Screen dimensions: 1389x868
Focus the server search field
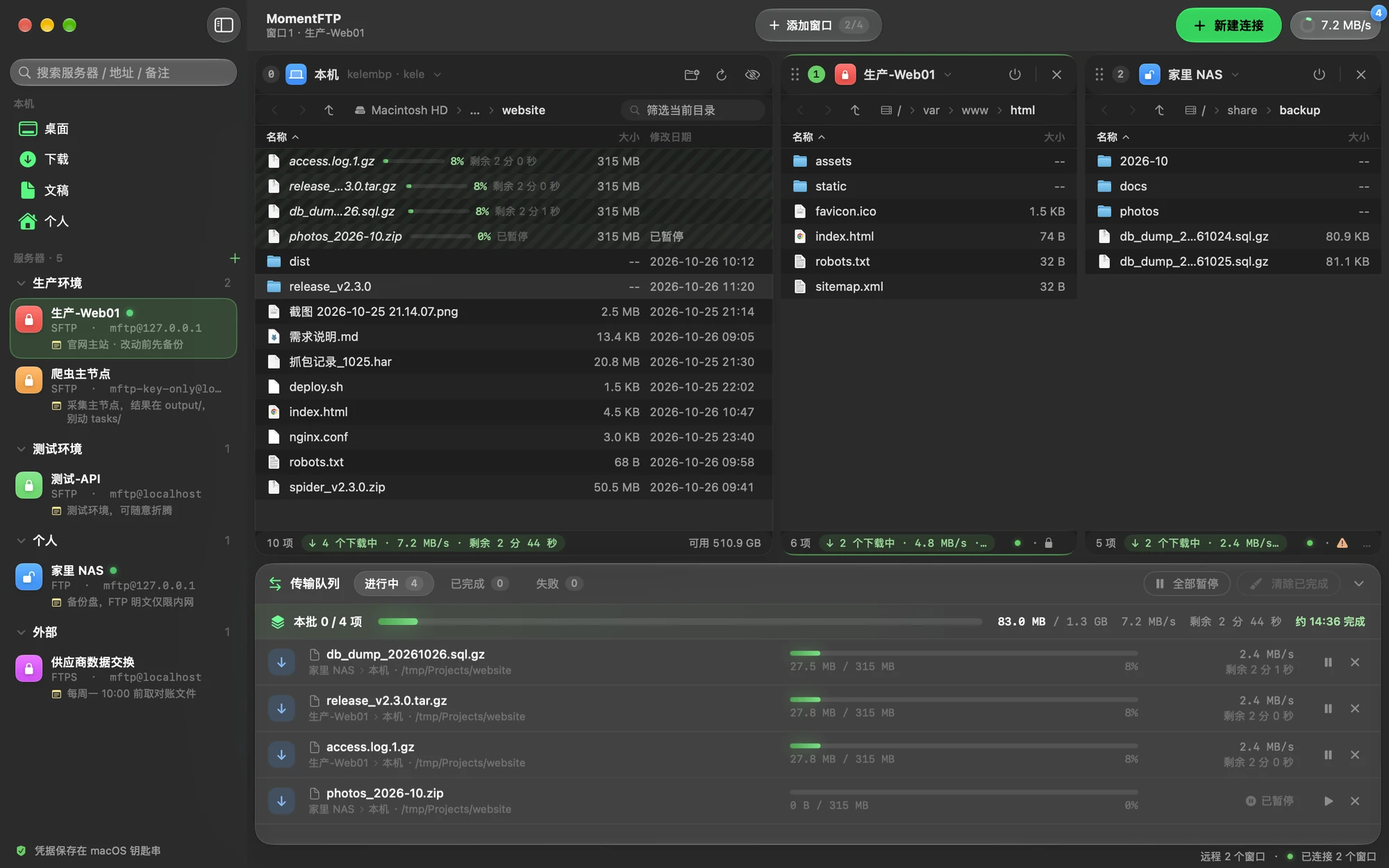click(x=124, y=73)
